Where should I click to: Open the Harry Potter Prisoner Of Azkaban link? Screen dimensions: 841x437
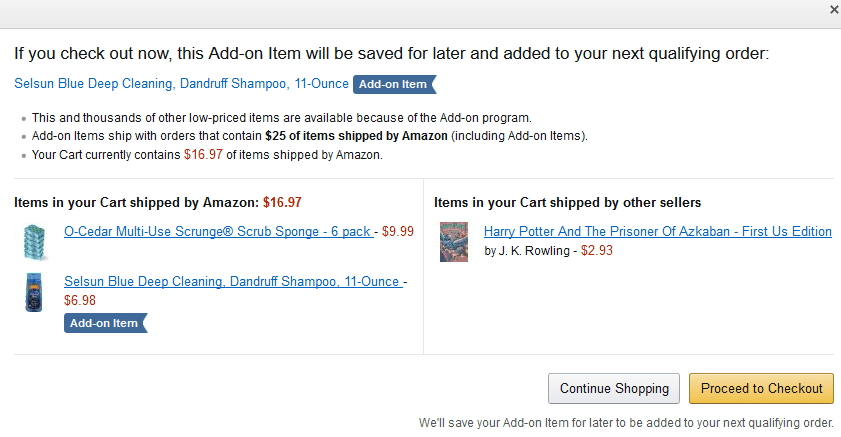658,231
